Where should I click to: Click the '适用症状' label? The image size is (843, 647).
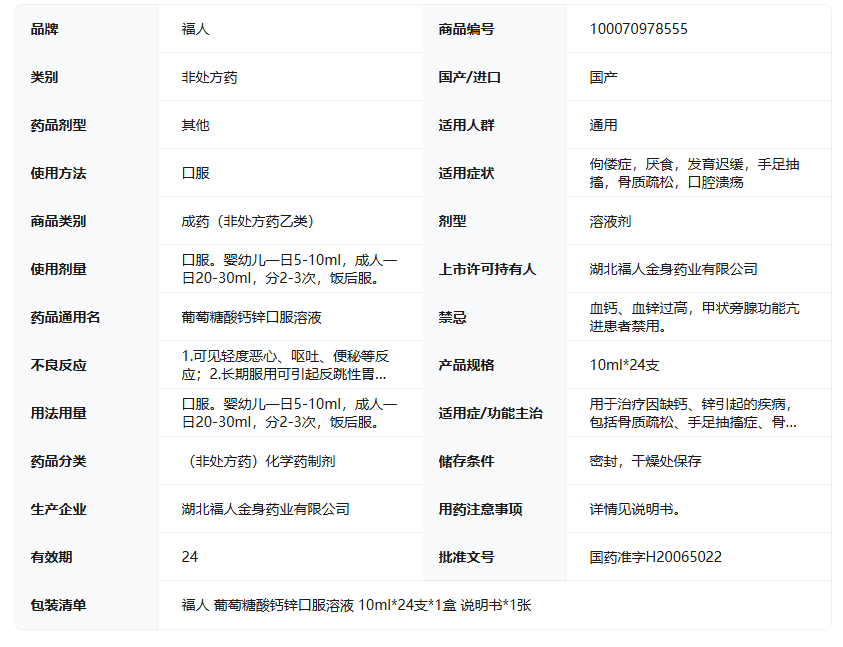pos(466,173)
